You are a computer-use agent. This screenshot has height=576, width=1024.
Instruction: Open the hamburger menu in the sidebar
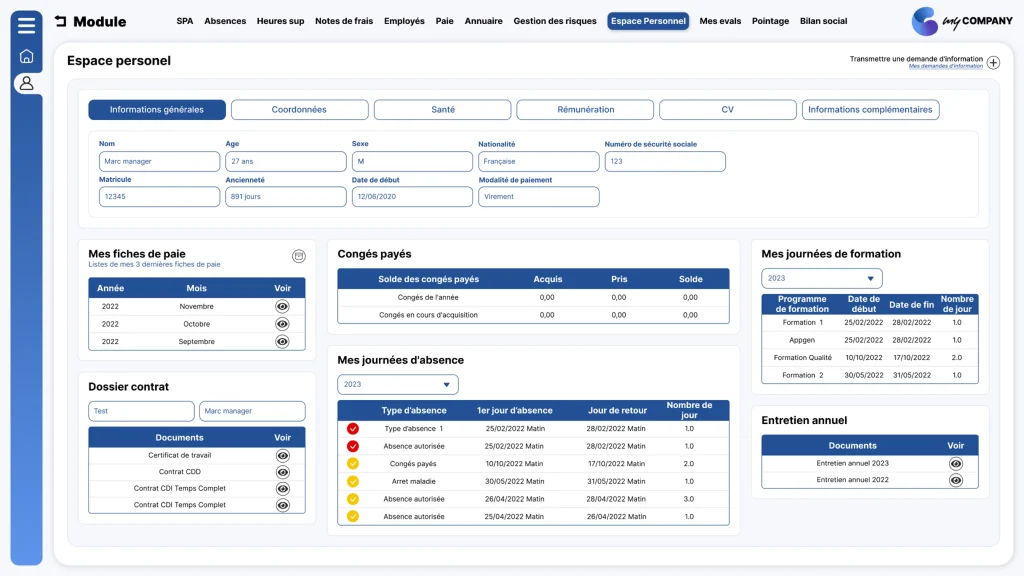(26, 25)
